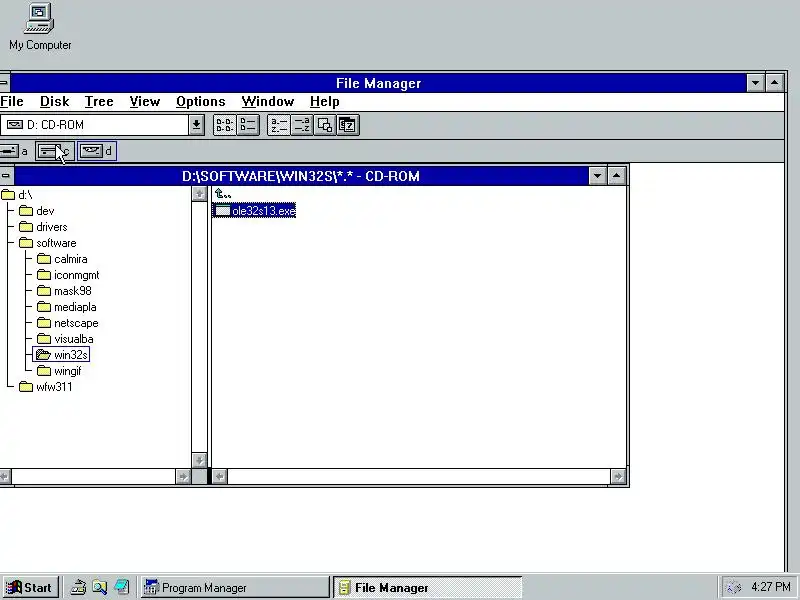Select the dev folder in tree
The width and height of the screenshot is (800, 600).
tap(37, 211)
